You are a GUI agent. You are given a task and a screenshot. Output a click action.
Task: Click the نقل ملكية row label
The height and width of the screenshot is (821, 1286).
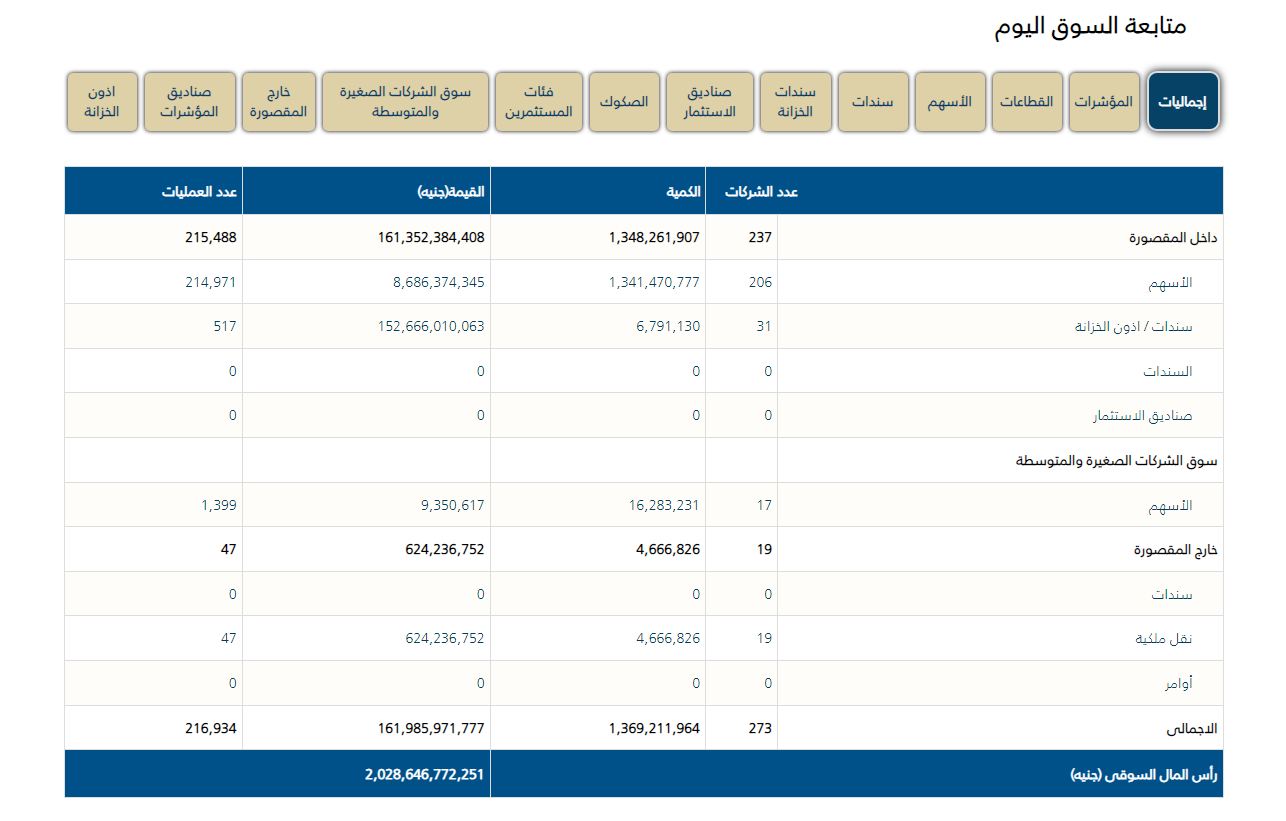click(1164, 639)
